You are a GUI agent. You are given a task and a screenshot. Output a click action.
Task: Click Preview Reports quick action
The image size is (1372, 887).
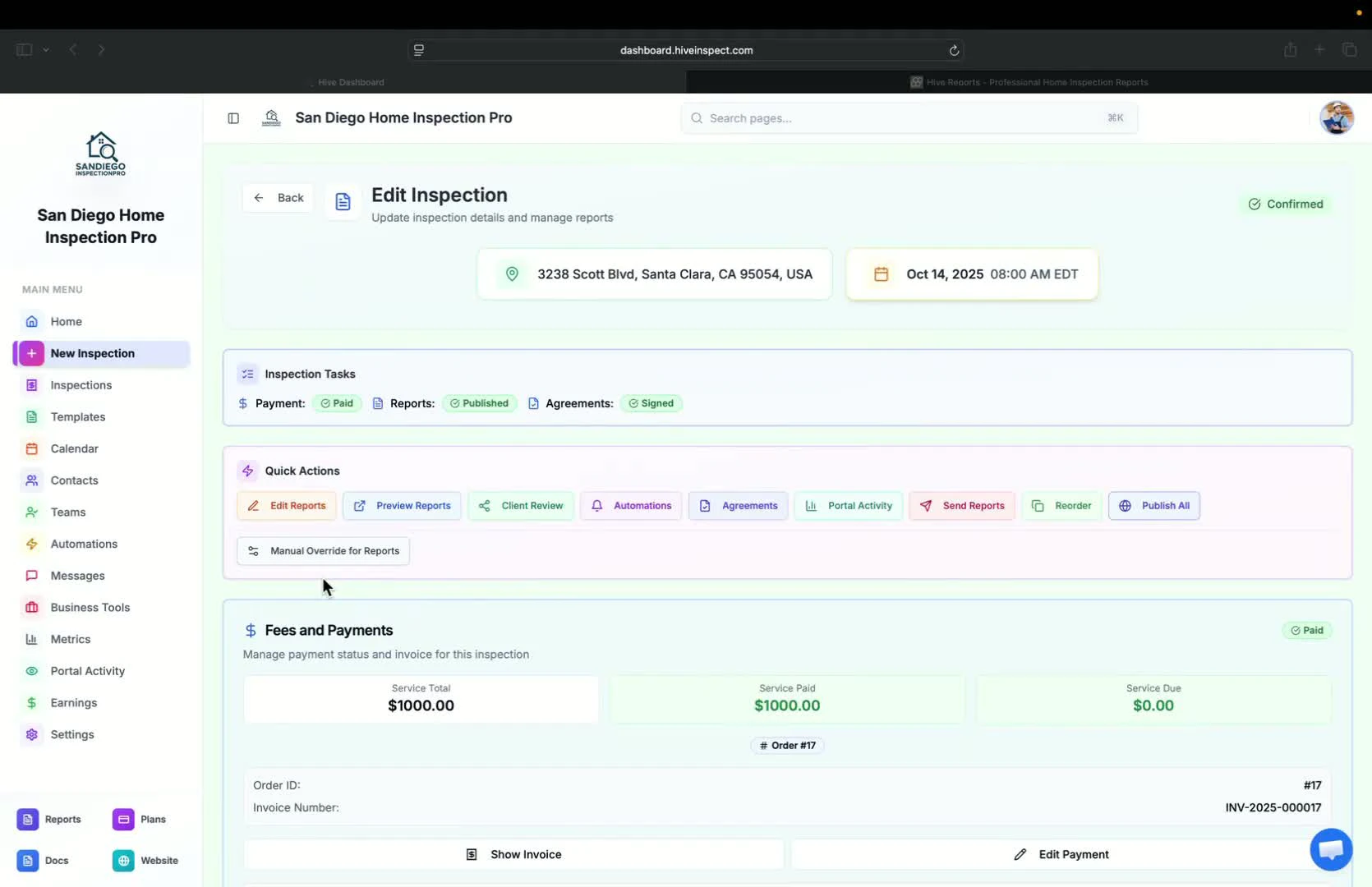pyautogui.click(x=402, y=506)
